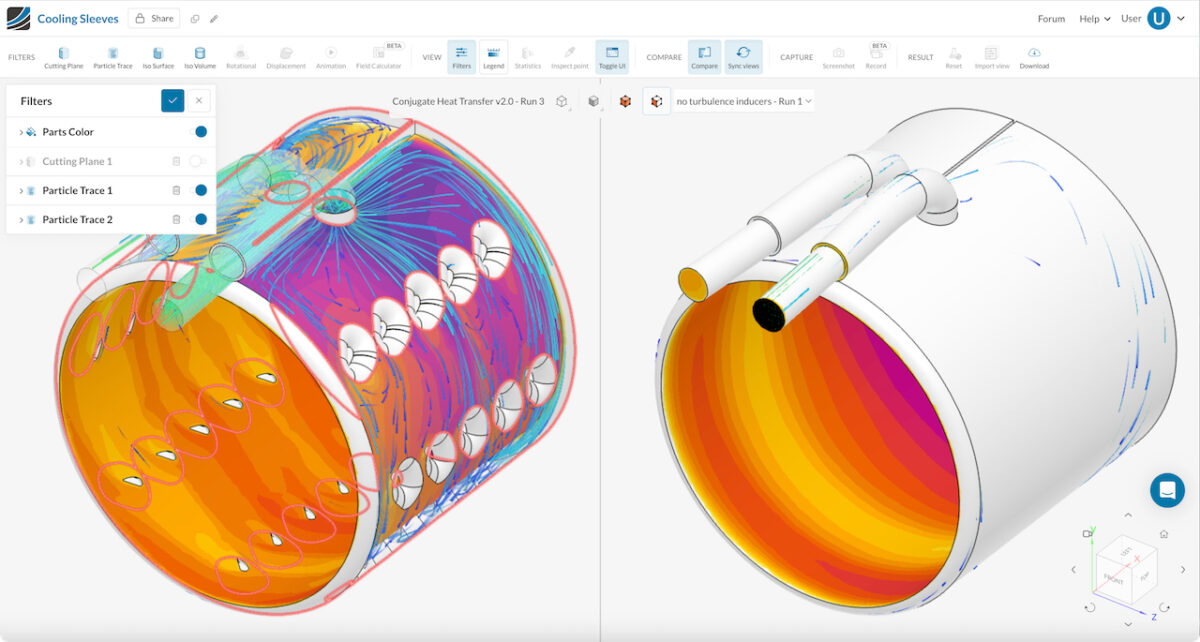The width and height of the screenshot is (1200, 642).
Task: Apply filters with checkmark button
Action: pos(172,100)
